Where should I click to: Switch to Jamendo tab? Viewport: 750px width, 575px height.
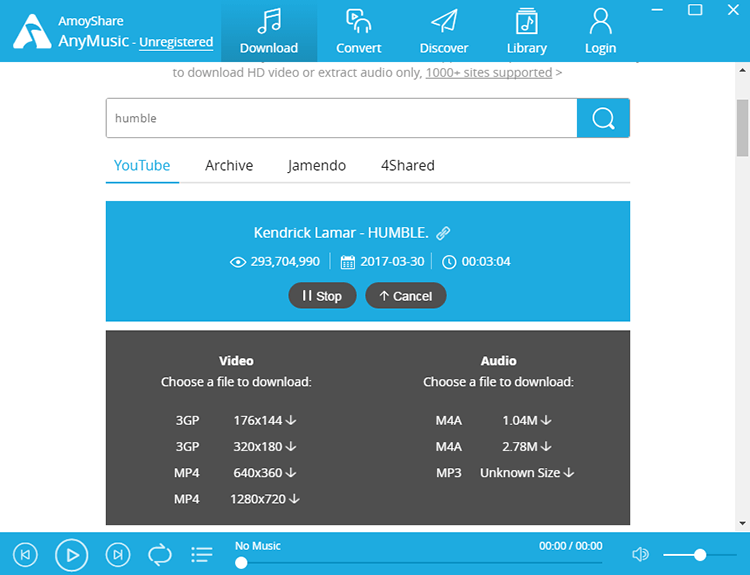coord(317,166)
